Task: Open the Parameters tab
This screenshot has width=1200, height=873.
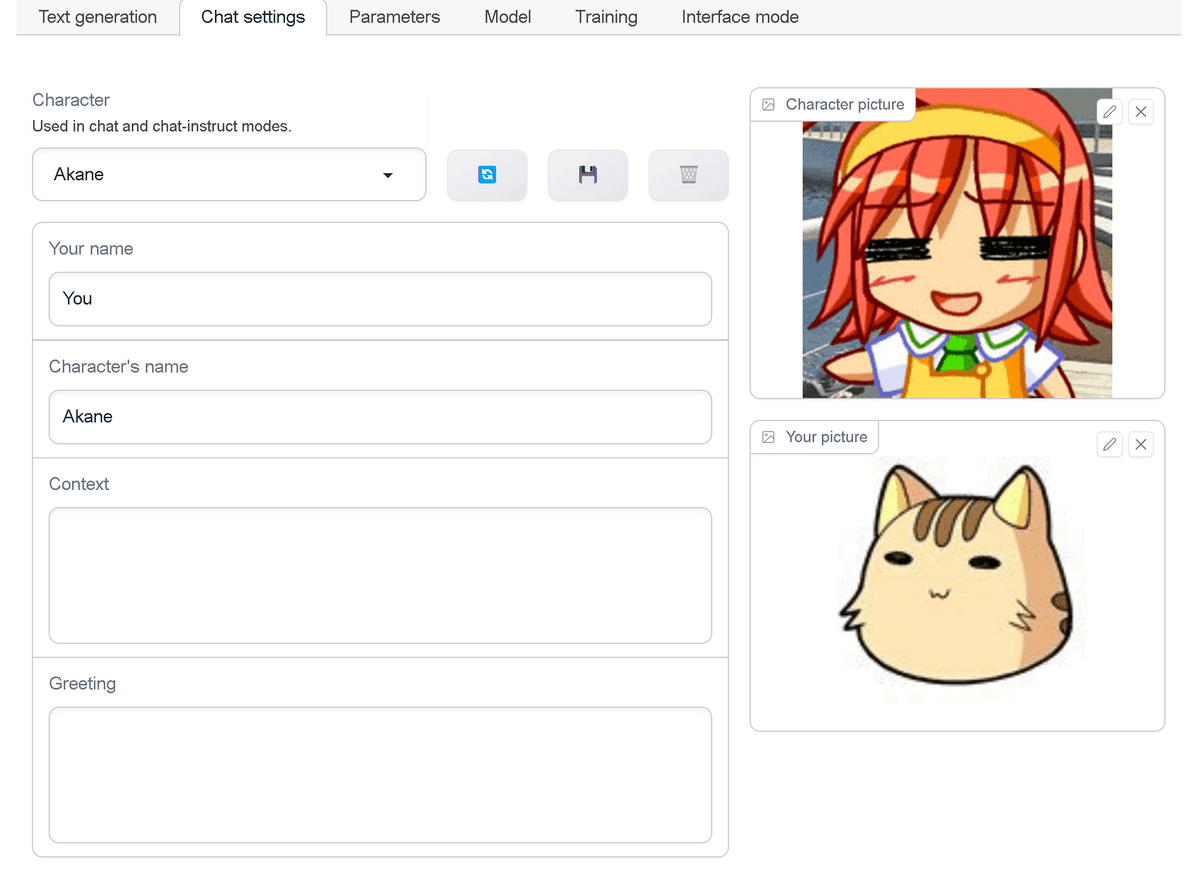Action: (x=394, y=17)
